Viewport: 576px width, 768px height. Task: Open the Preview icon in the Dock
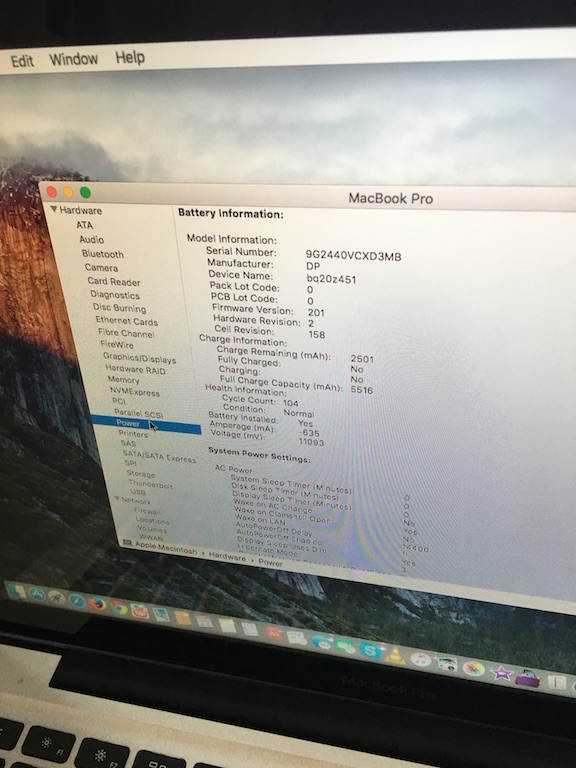[x=161, y=614]
